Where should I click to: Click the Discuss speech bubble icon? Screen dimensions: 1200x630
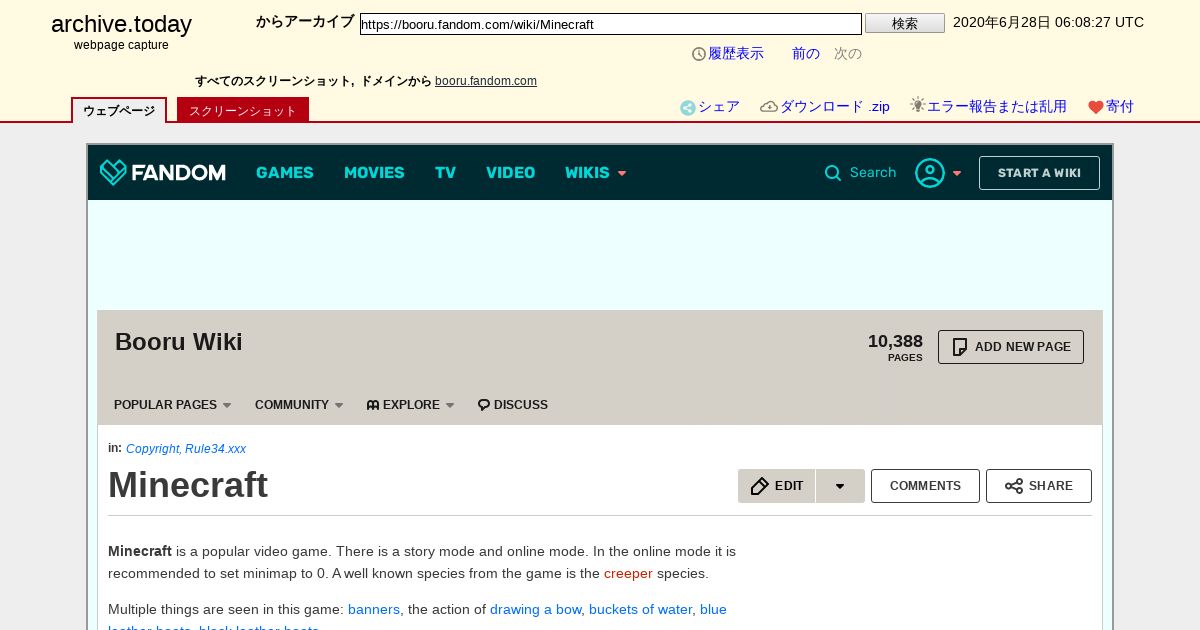484,405
